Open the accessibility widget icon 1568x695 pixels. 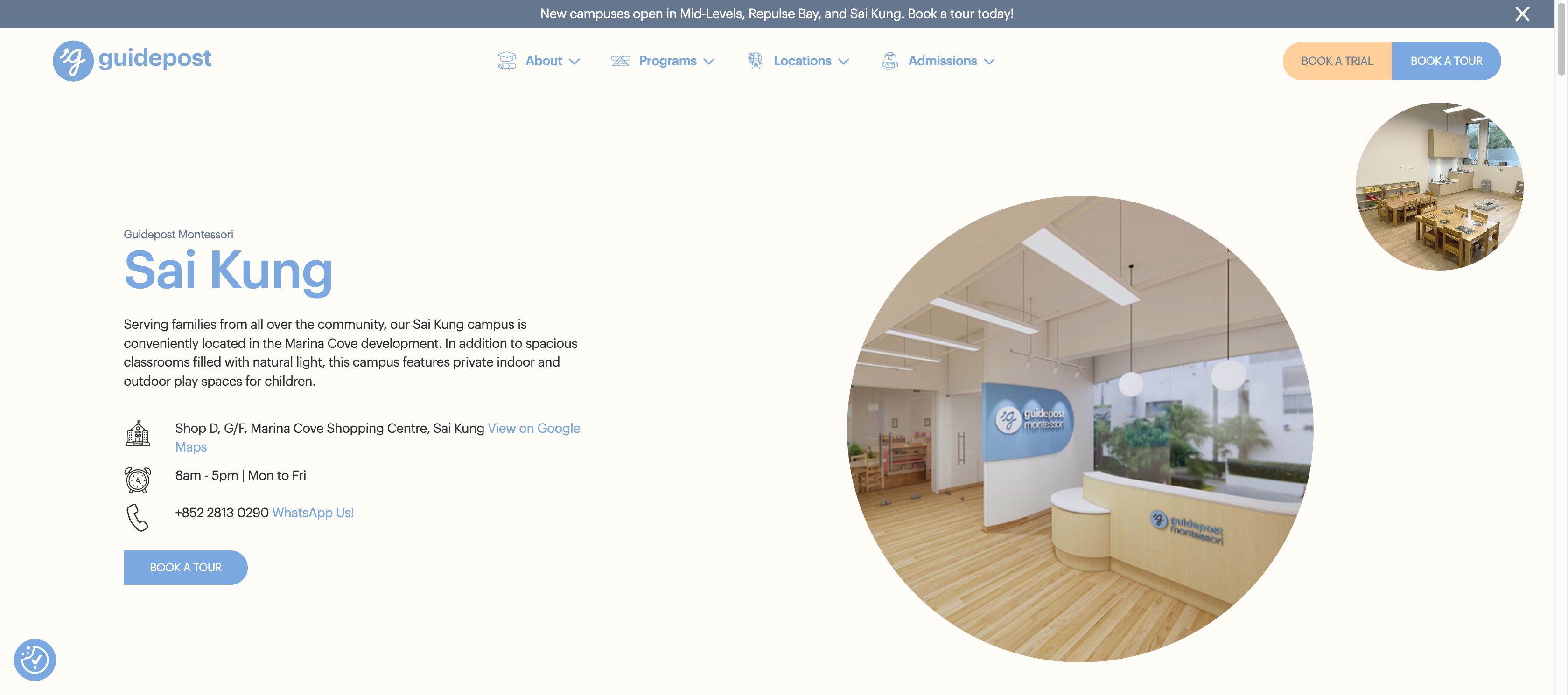35,660
